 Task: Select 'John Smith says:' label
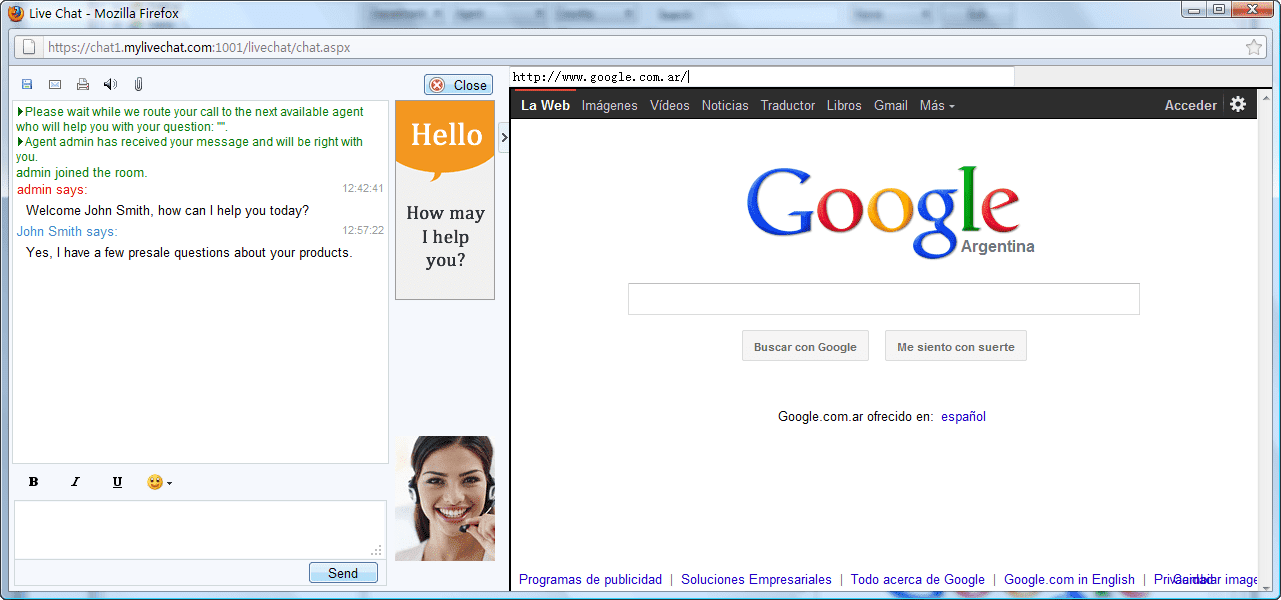[67, 231]
